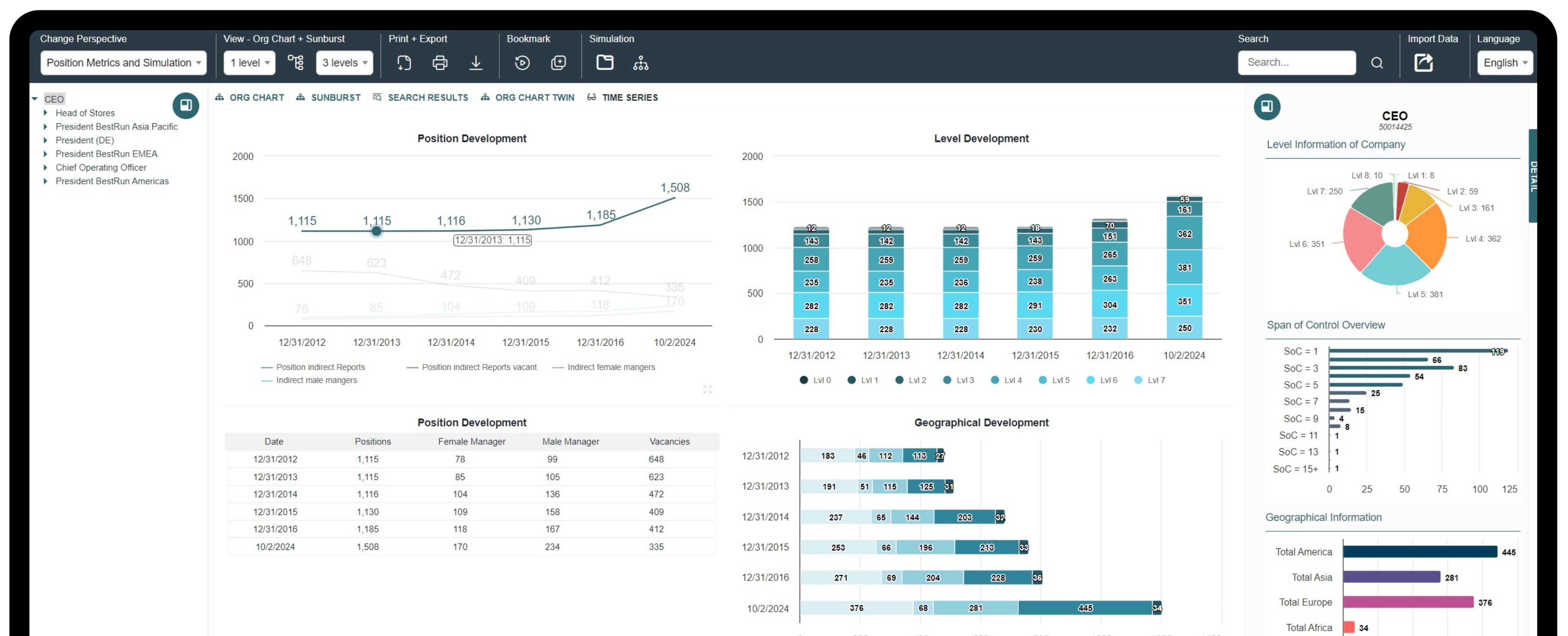
Task: Select the TIME SERIES tab
Action: click(623, 97)
